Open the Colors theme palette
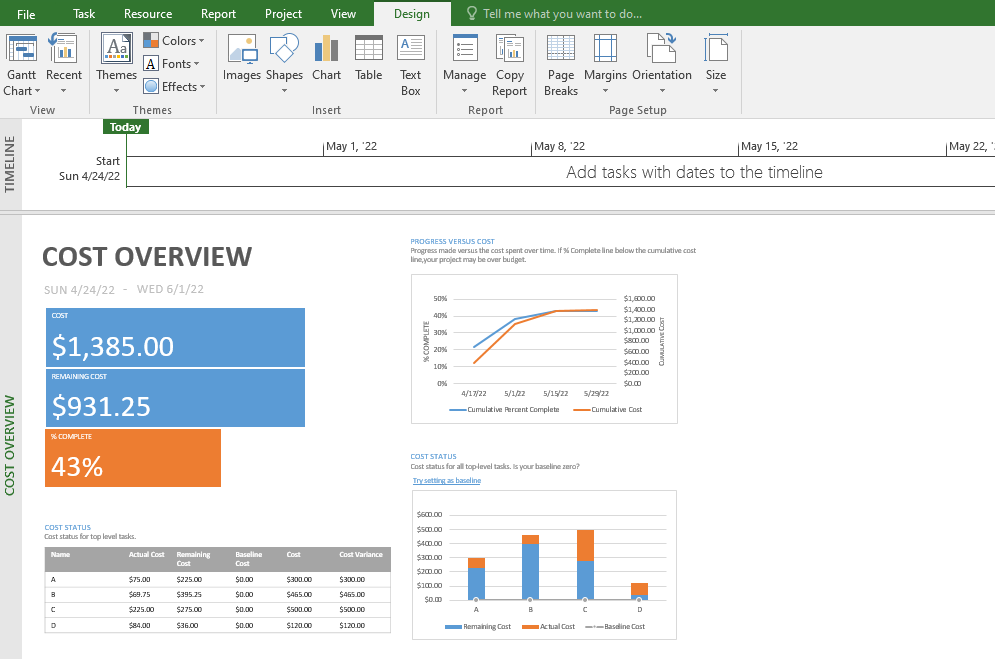Image resolution: width=995 pixels, height=659 pixels. pyautogui.click(x=176, y=40)
